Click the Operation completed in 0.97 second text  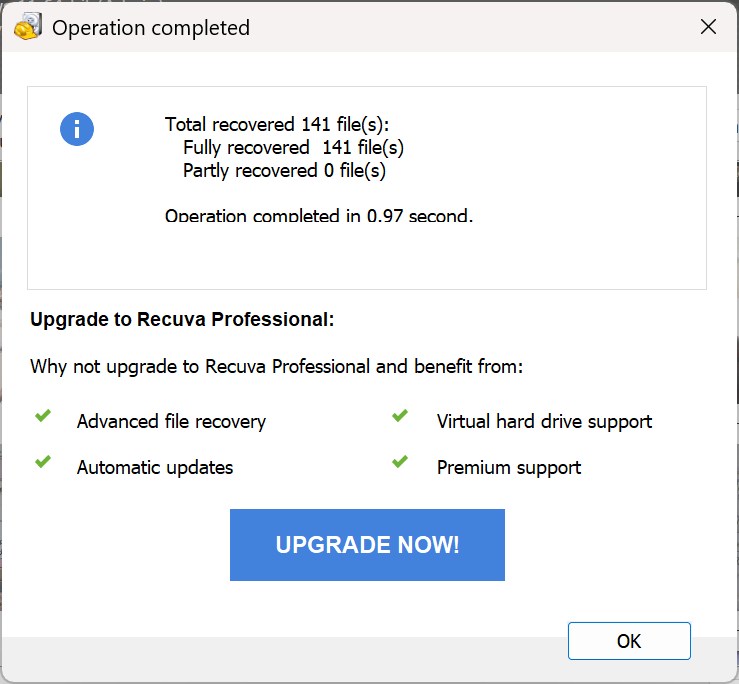[x=318, y=215]
